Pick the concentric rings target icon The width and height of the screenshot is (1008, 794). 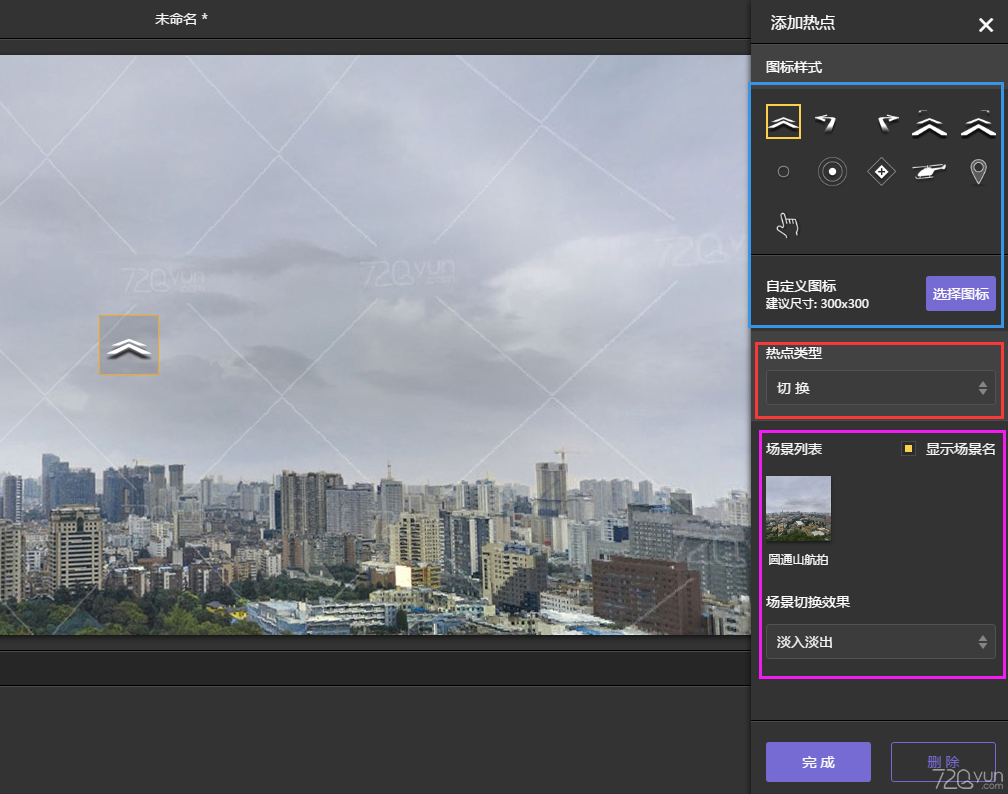click(832, 172)
